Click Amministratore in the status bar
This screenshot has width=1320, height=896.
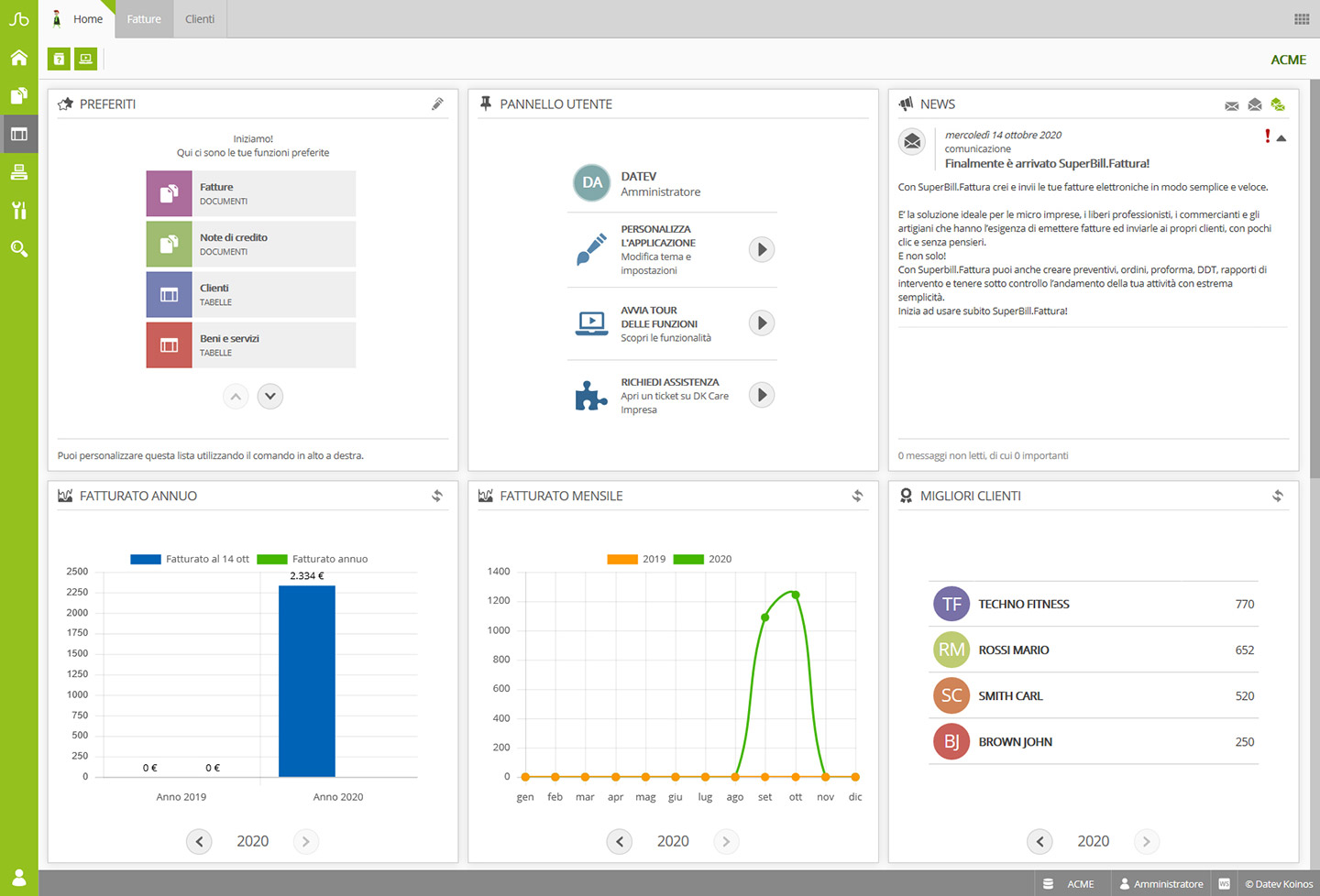coord(1161,884)
